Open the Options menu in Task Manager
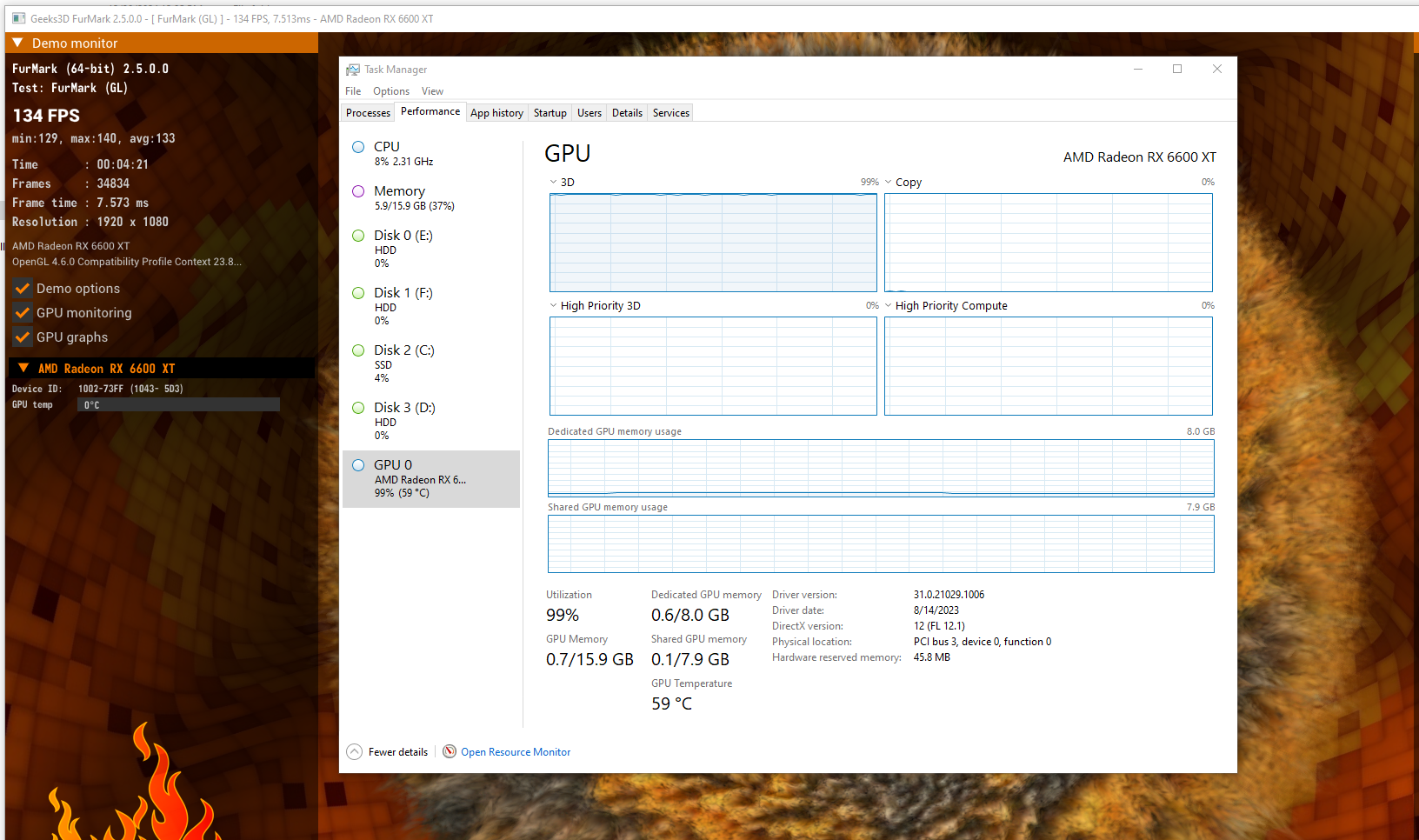Screen dimensions: 1419x840 [x=391, y=91]
